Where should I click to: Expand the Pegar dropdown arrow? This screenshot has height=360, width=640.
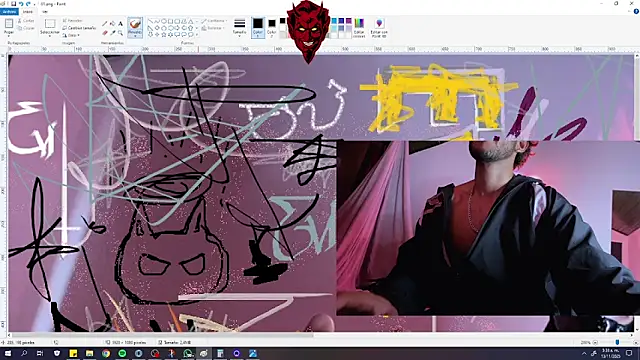[x=9, y=36]
